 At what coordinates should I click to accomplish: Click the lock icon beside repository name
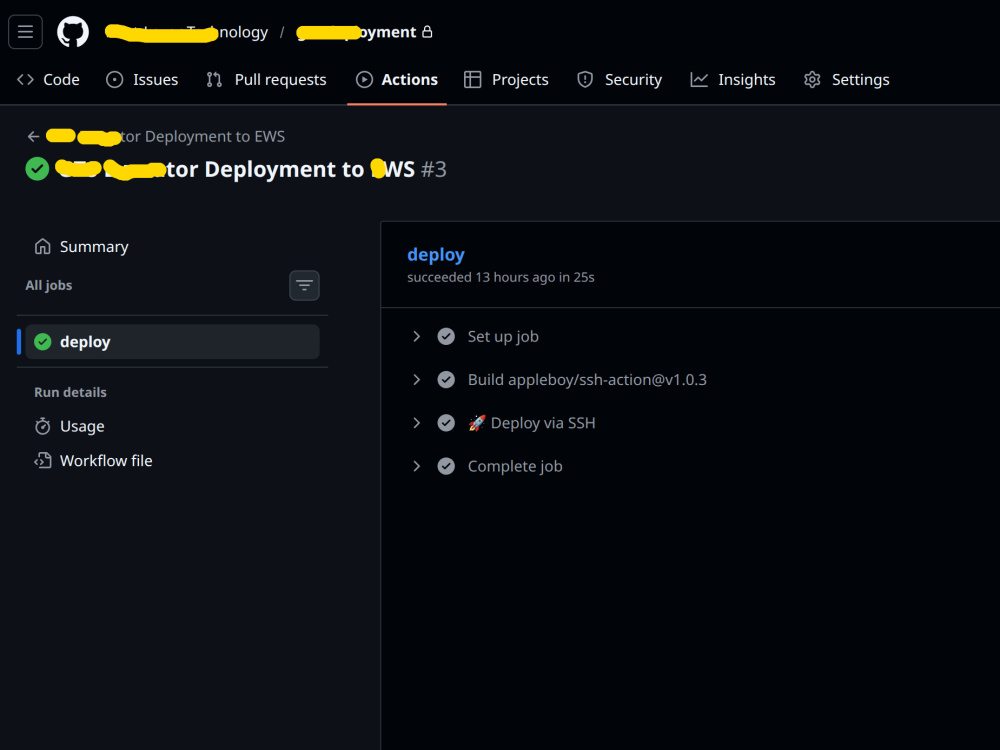click(x=427, y=31)
